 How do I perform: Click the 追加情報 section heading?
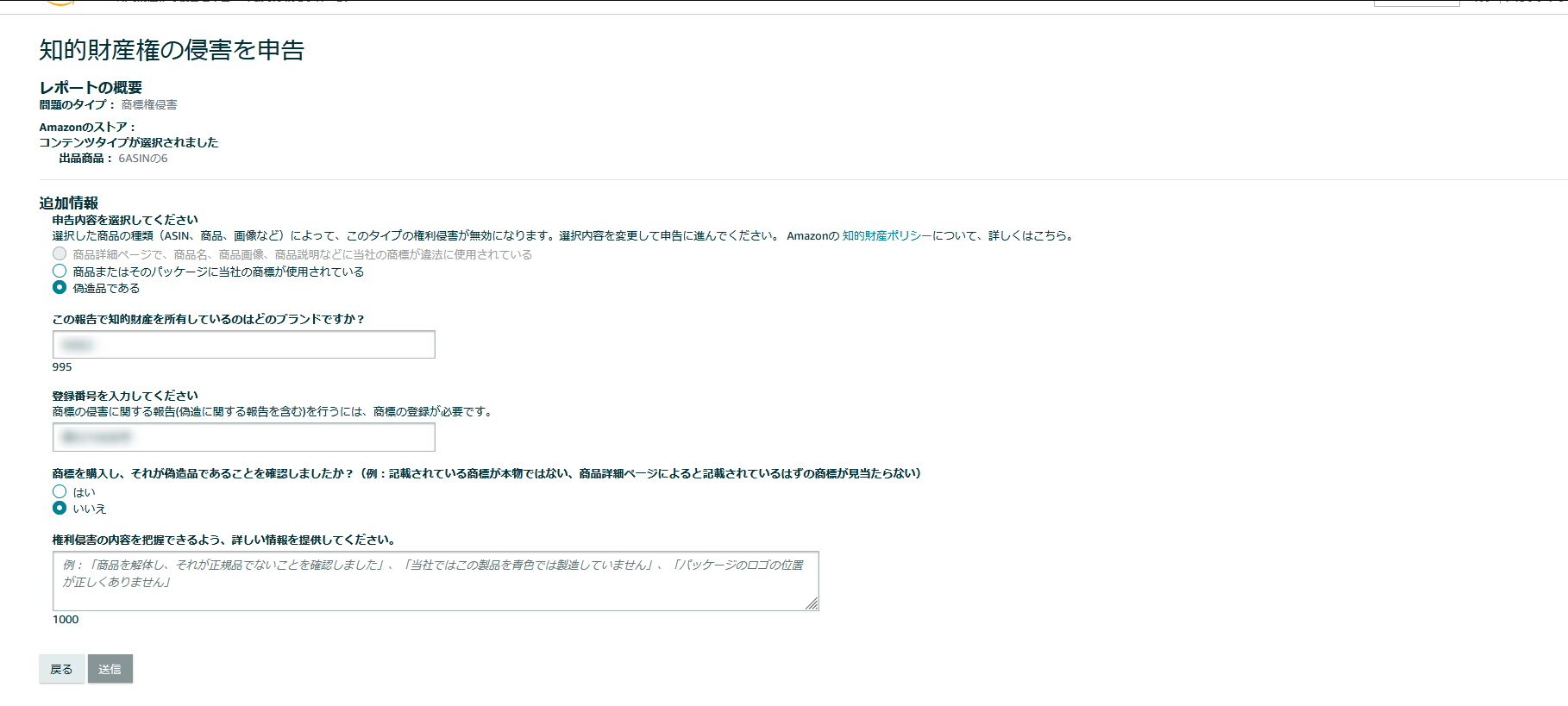[69, 203]
